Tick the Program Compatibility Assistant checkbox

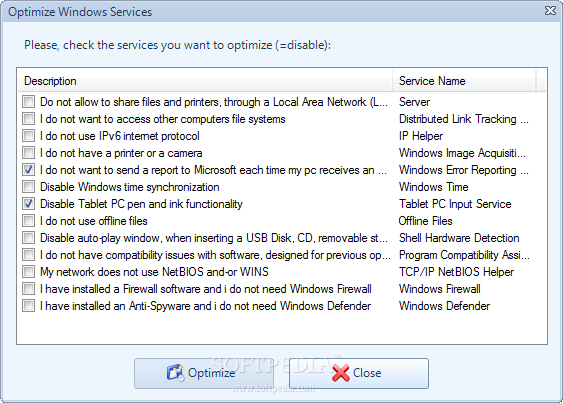click(28, 255)
